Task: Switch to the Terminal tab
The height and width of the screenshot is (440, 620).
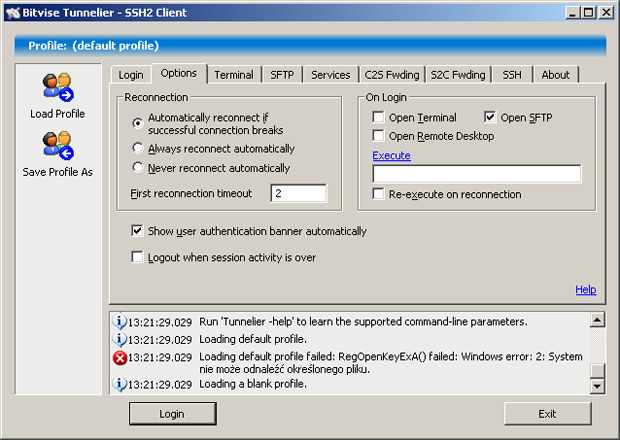Action: tap(233, 75)
